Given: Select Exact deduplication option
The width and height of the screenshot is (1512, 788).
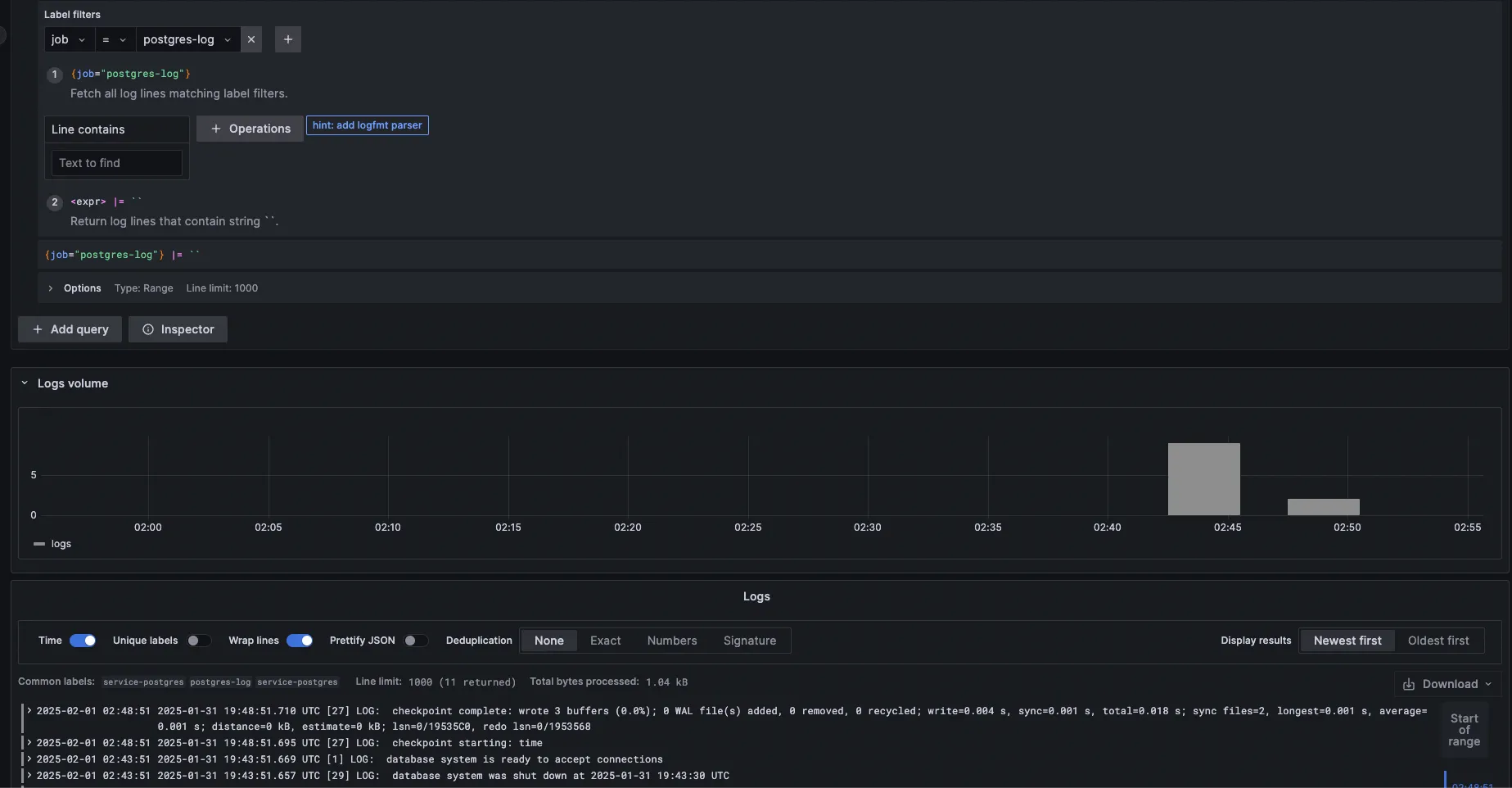Looking at the screenshot, I should [605, 641].
